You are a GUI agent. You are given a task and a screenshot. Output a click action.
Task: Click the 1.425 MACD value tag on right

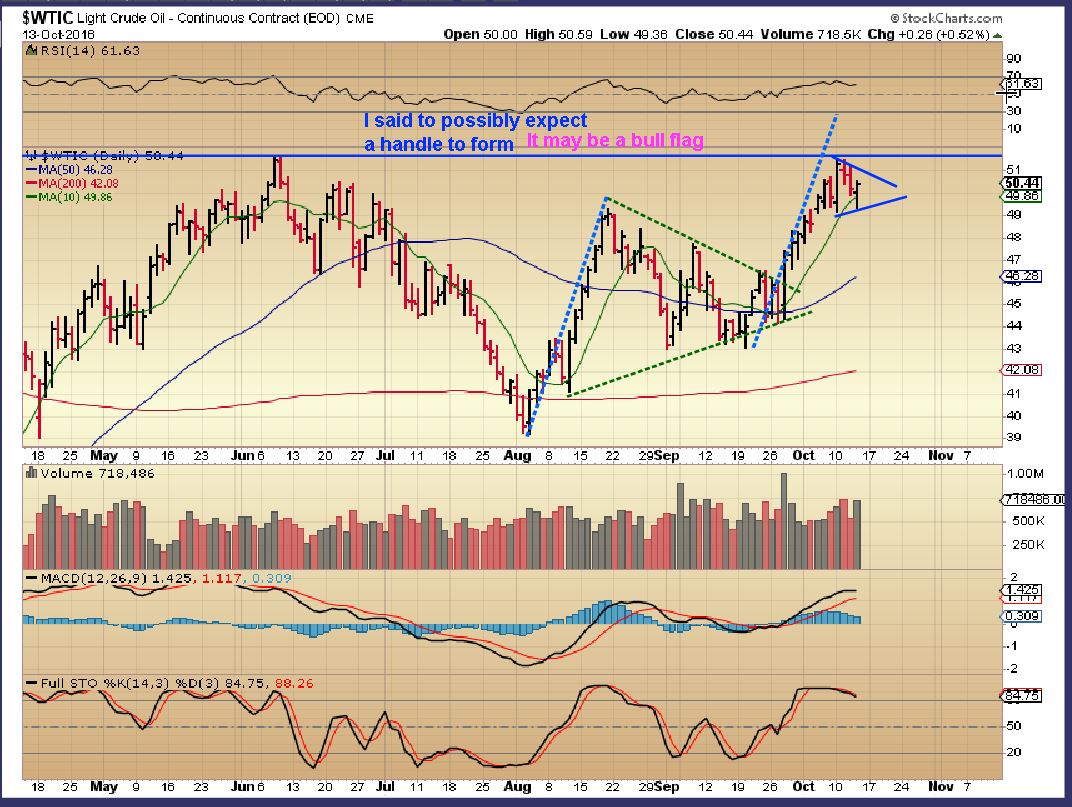click(x=1022, y=590)
